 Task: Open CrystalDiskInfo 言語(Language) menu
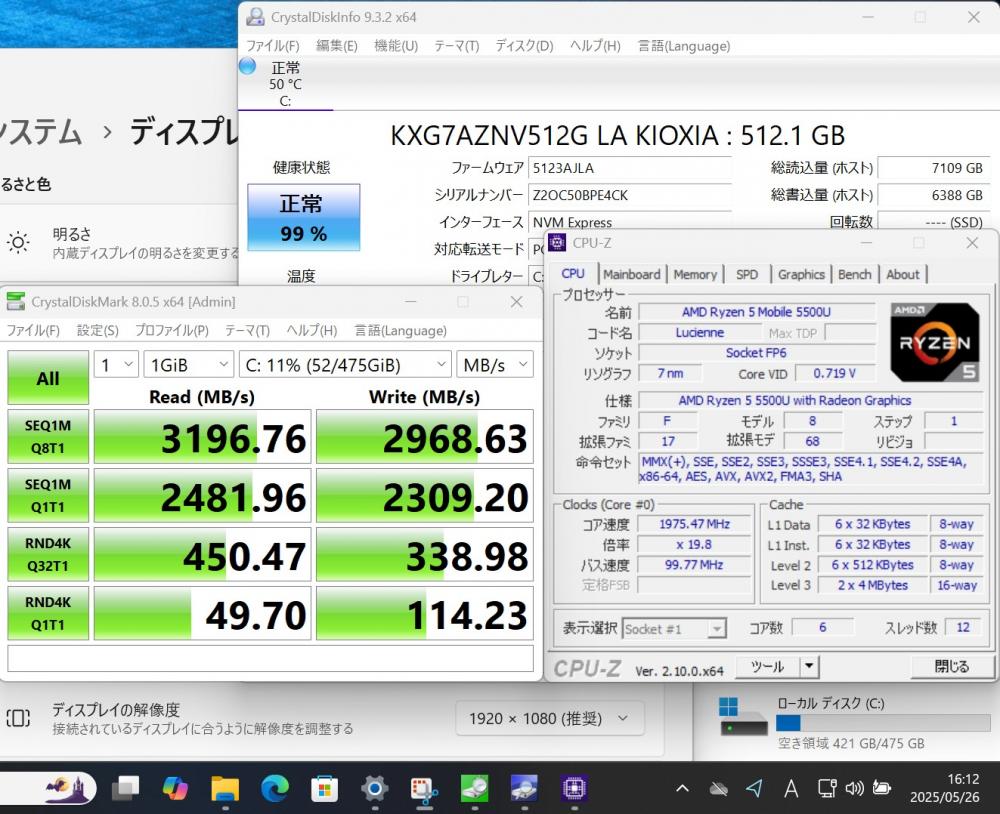(x=684, y=46)
